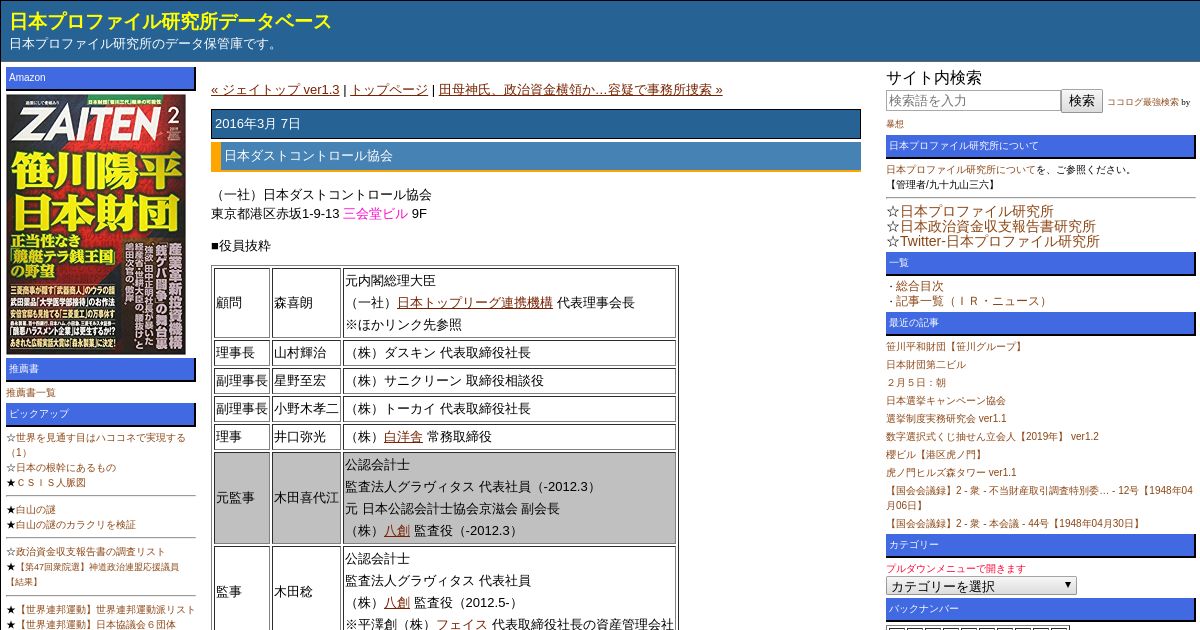This screenshot has height=630, width=1200.
Task: Click the 検索 search button
Action: 1082,101
